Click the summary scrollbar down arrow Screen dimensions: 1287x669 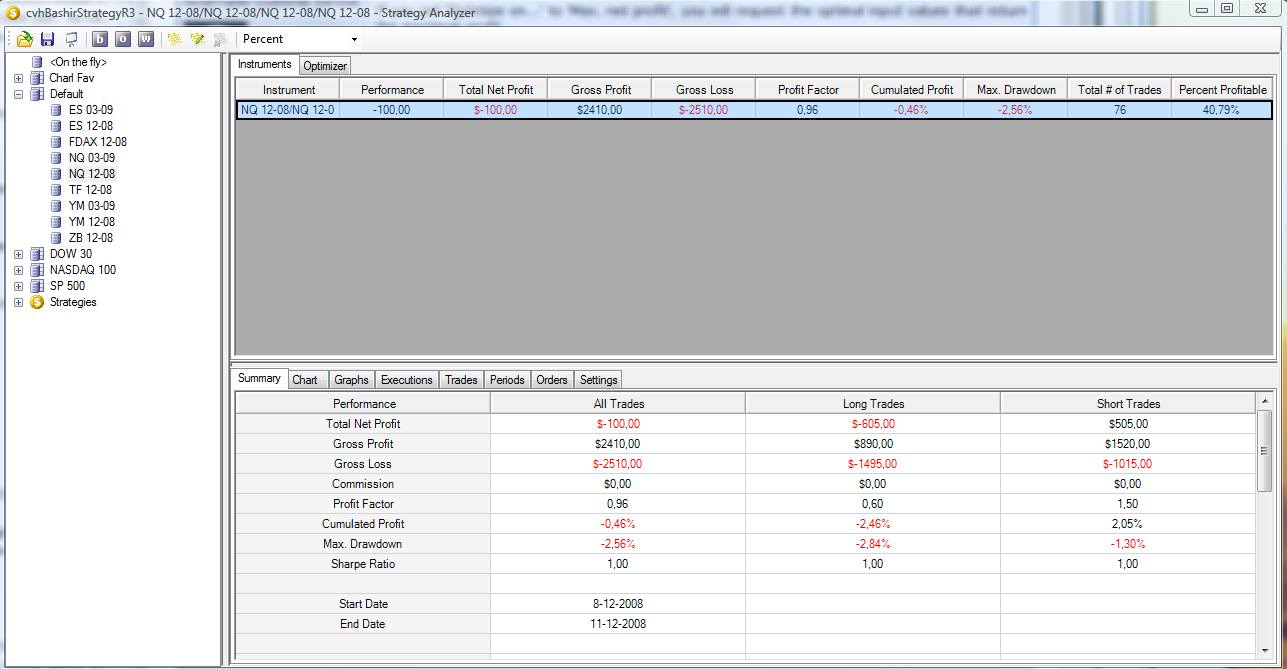[x=1265, y=651]
